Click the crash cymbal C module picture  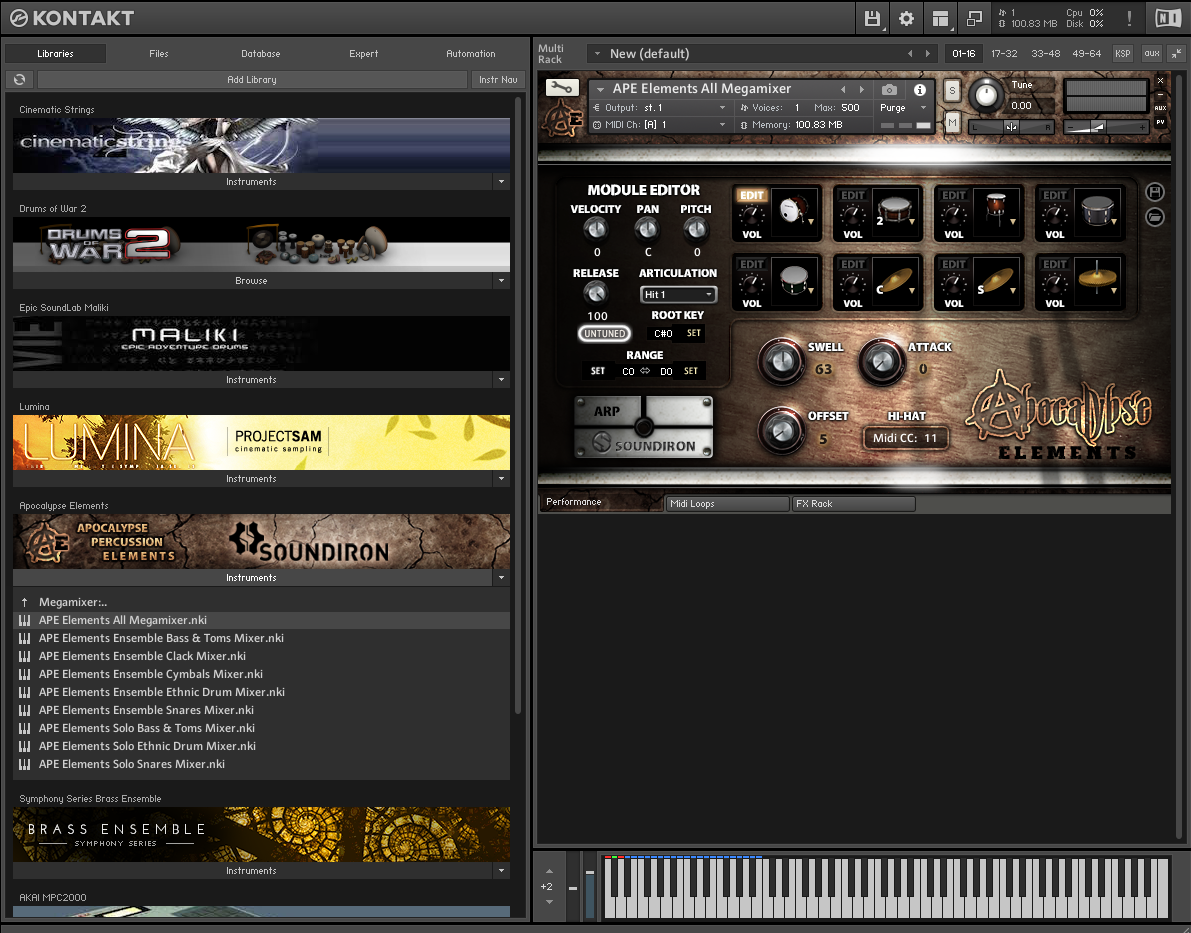[895, 279]
